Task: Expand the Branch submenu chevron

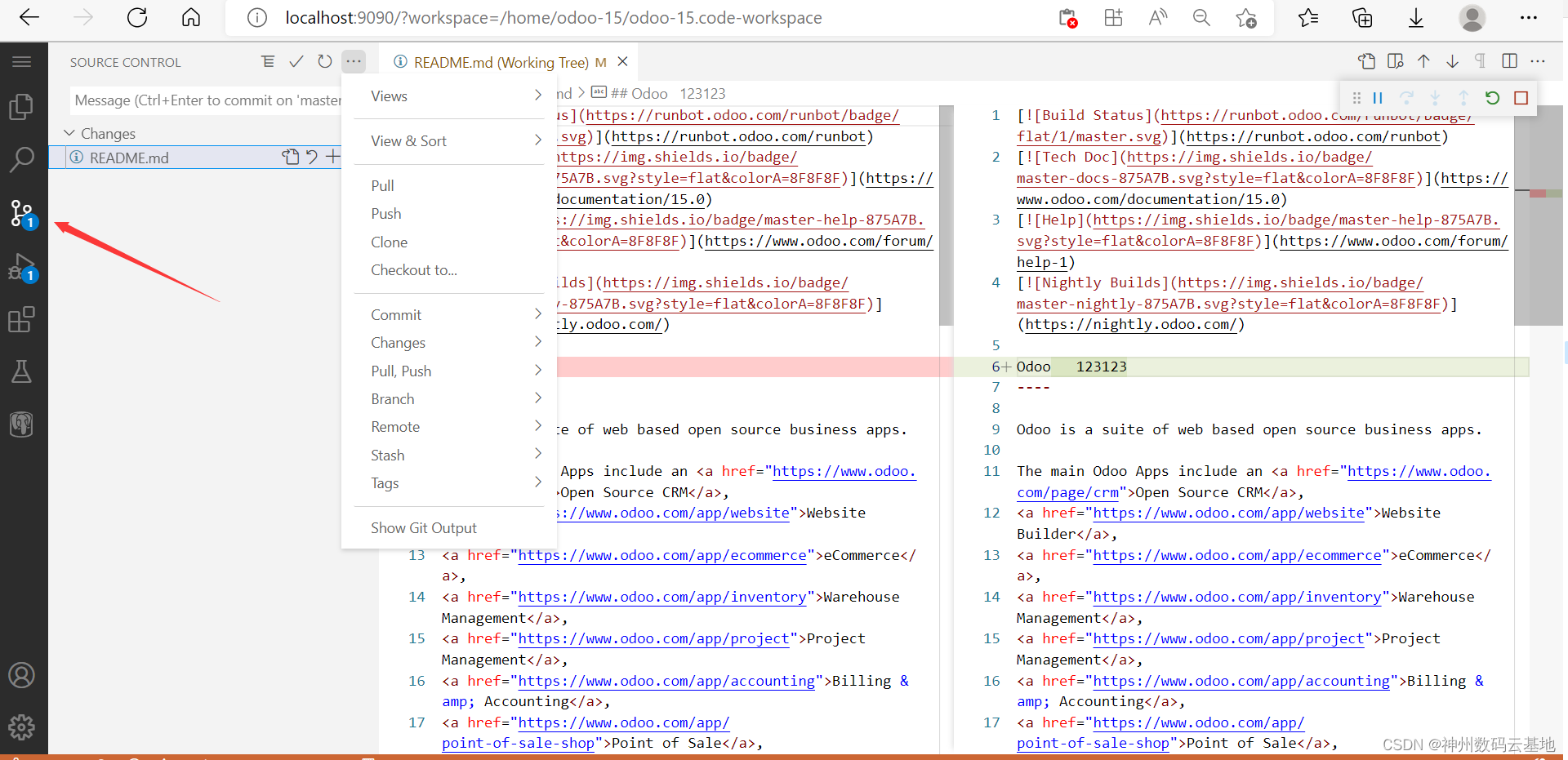Action: 537,398
